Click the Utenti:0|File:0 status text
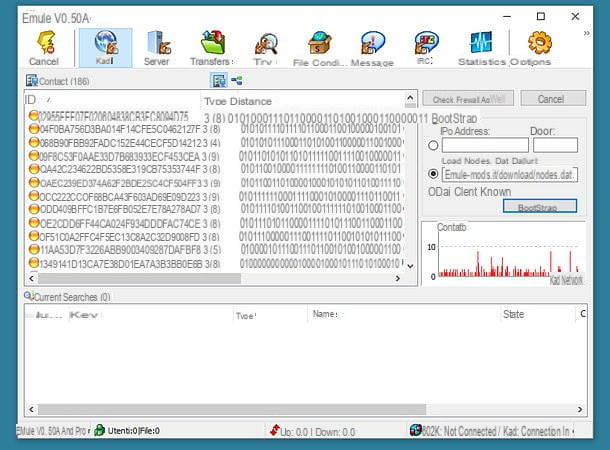The height and width of the screenshot is (450, 610). (133, 431)
